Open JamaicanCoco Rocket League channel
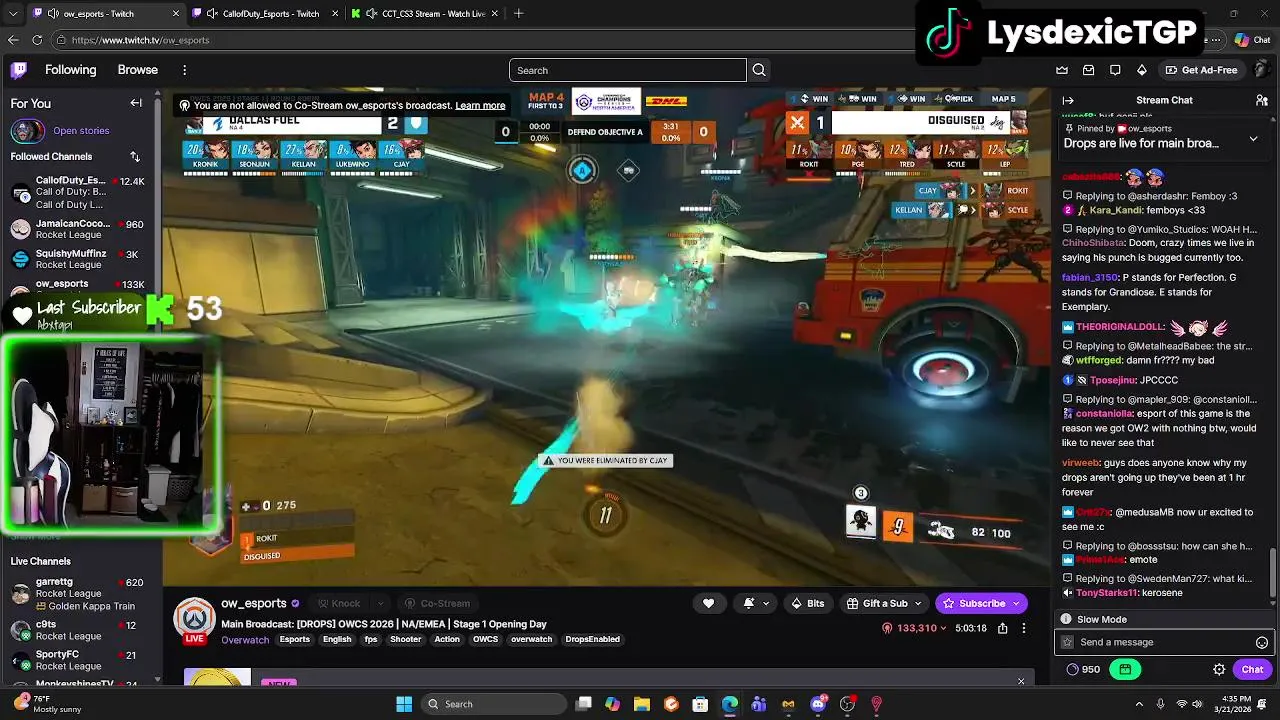This screenshot has width=1280, height=720. pyautogui.click(x=78, y=229)
